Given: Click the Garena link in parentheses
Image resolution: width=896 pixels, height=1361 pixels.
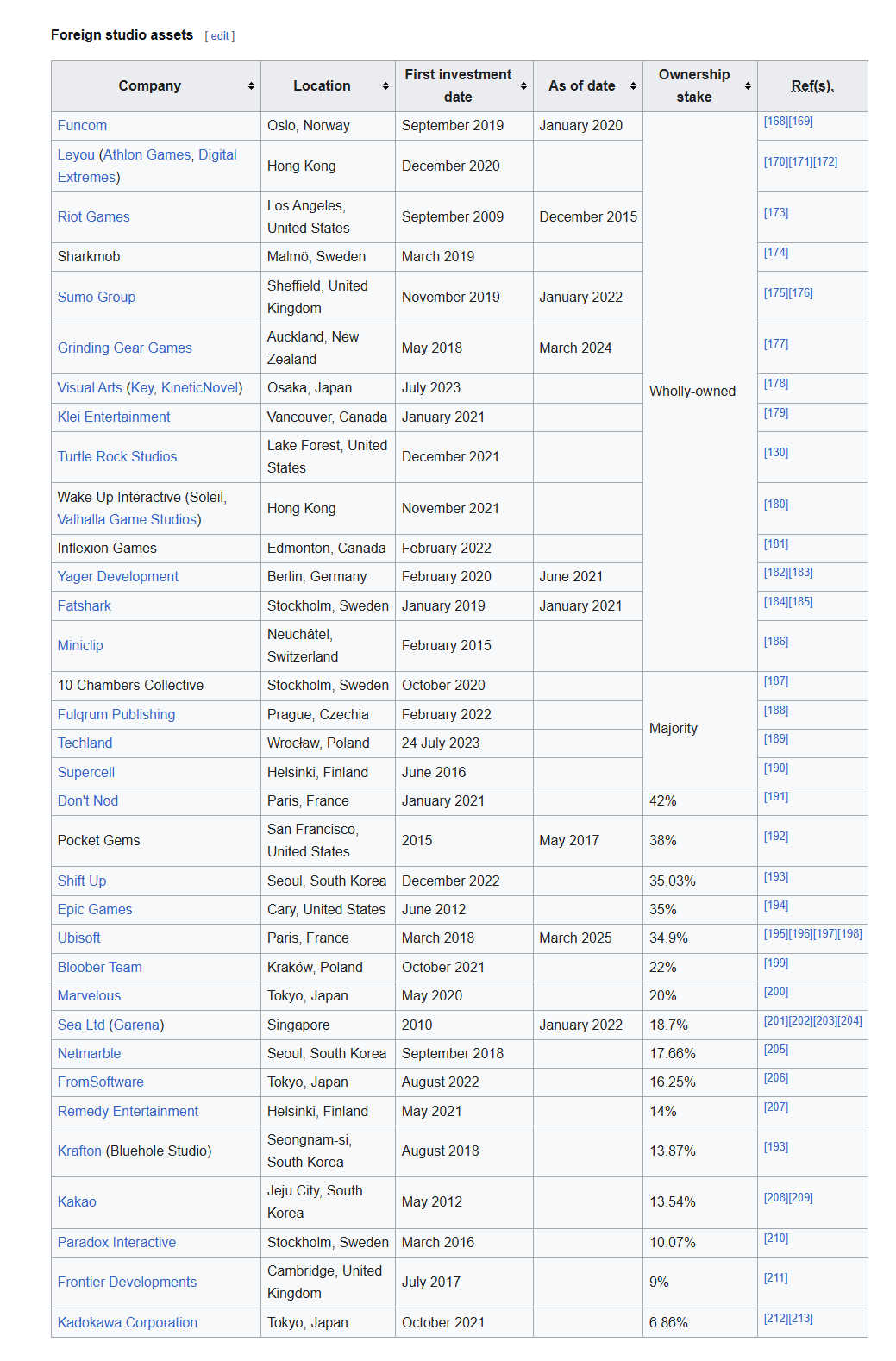Looking at the screenshot, I should 135,1025.
